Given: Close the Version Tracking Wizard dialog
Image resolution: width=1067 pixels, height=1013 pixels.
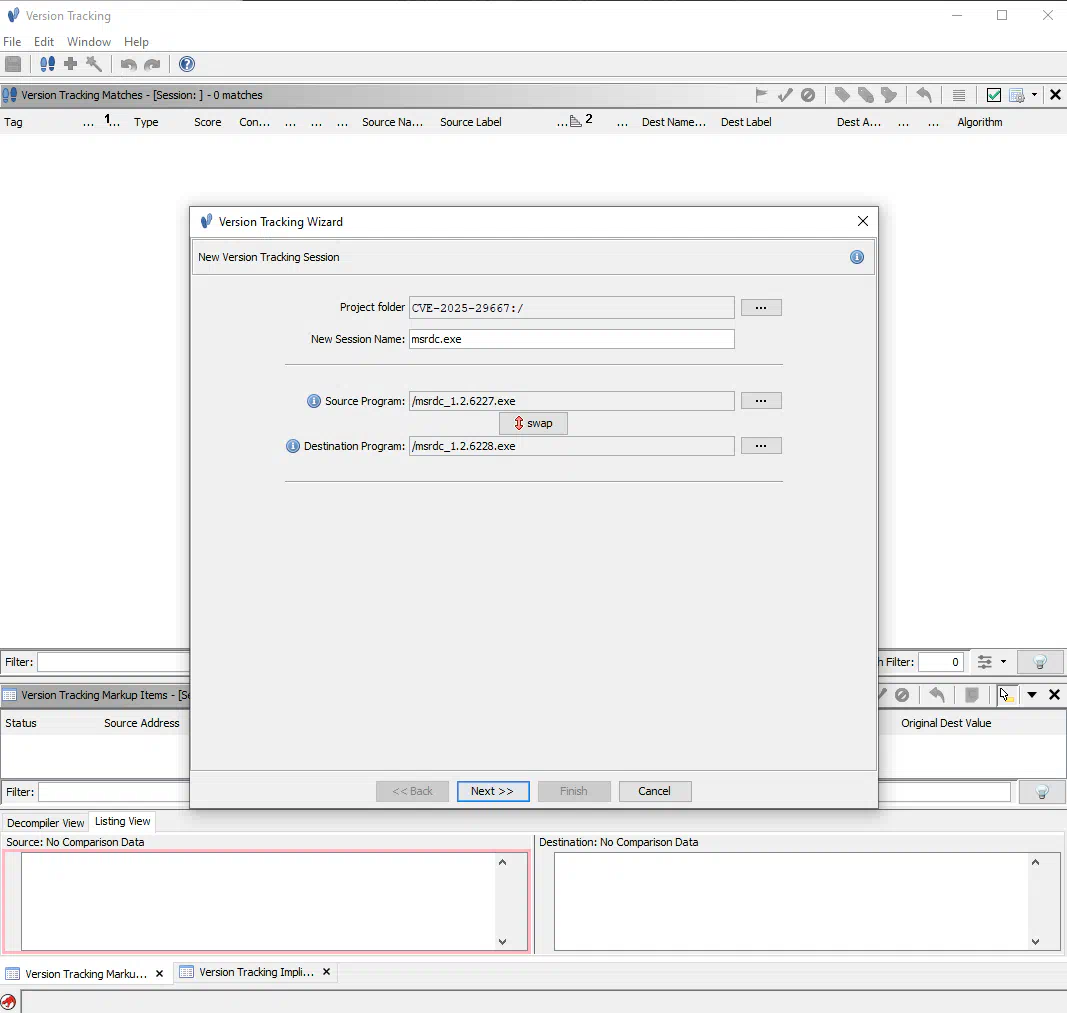Looking at the screenshot, I should pyautogui.click(x=863, y=221).
